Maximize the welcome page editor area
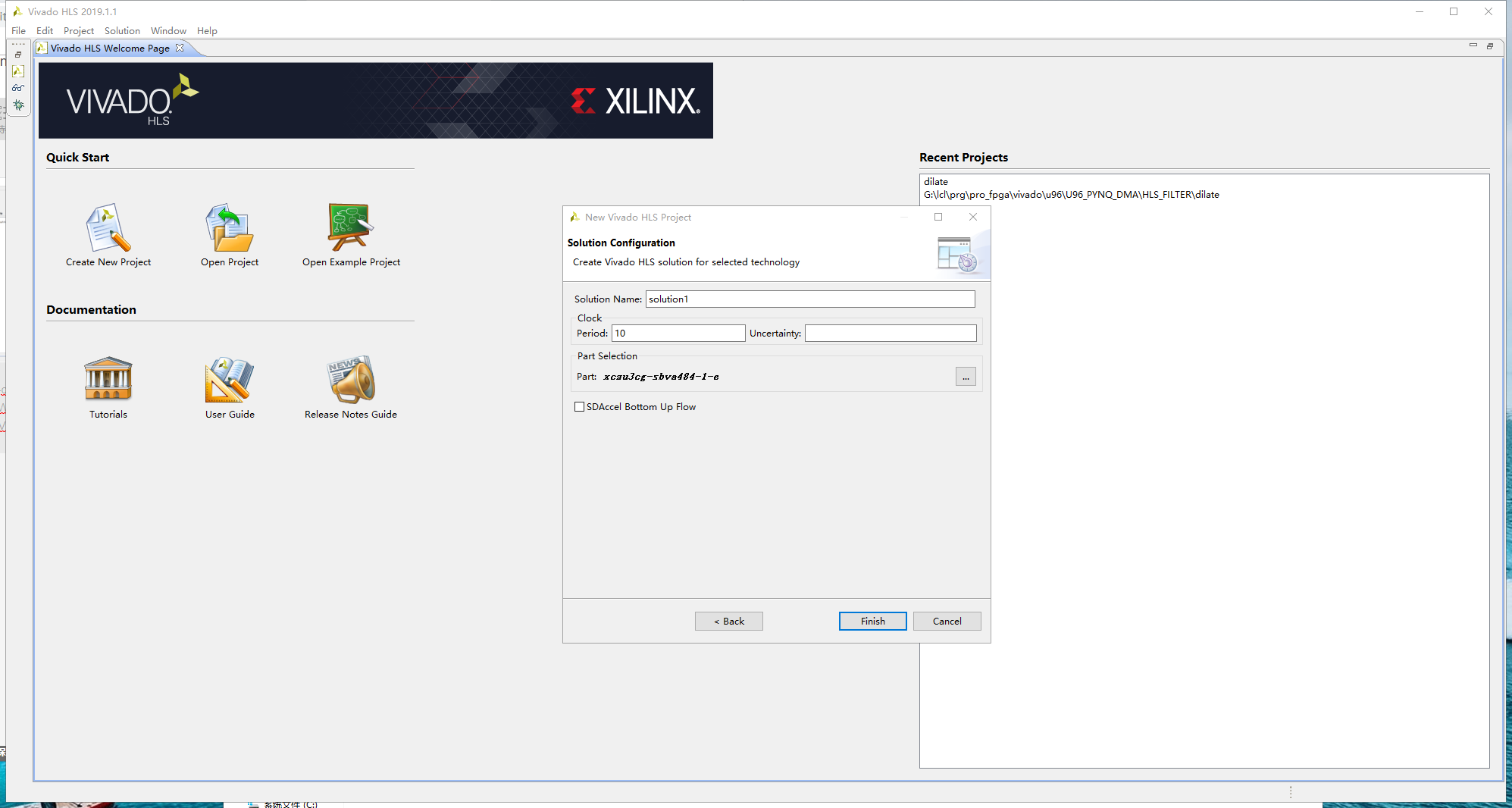1512x808 pixels. tap(1490, 46)
